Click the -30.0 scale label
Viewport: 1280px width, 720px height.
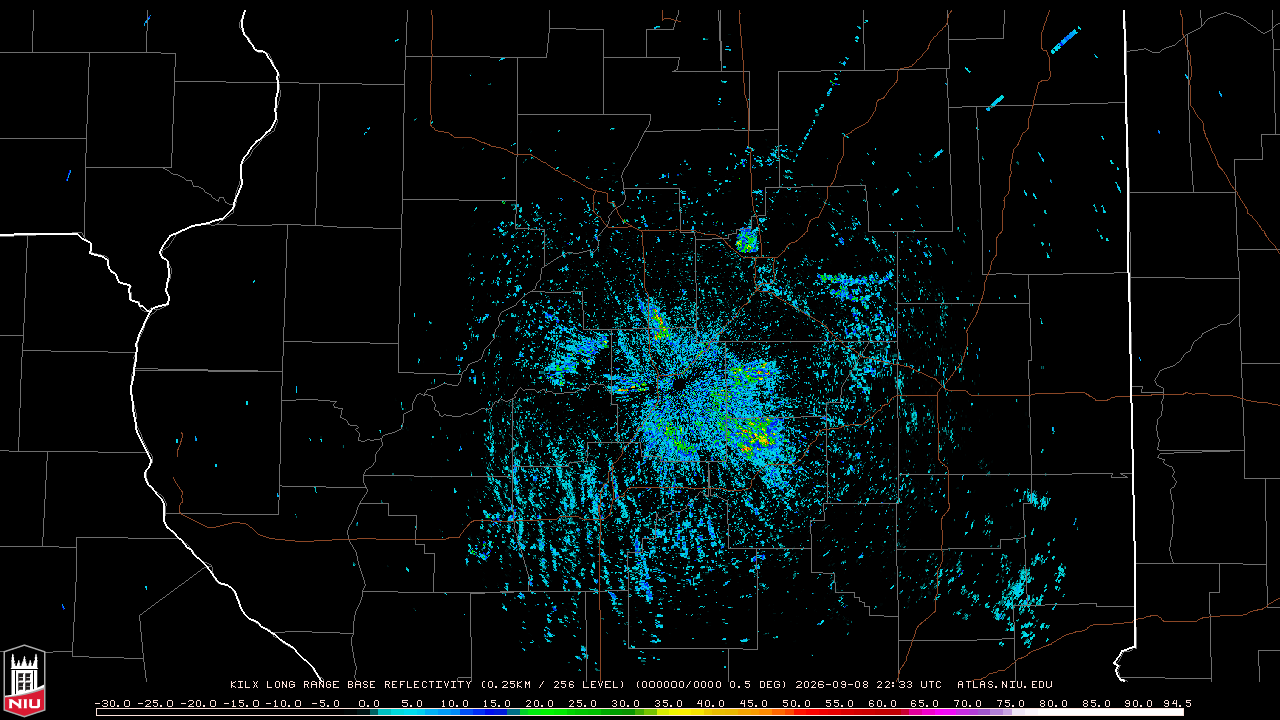point(111,703)
